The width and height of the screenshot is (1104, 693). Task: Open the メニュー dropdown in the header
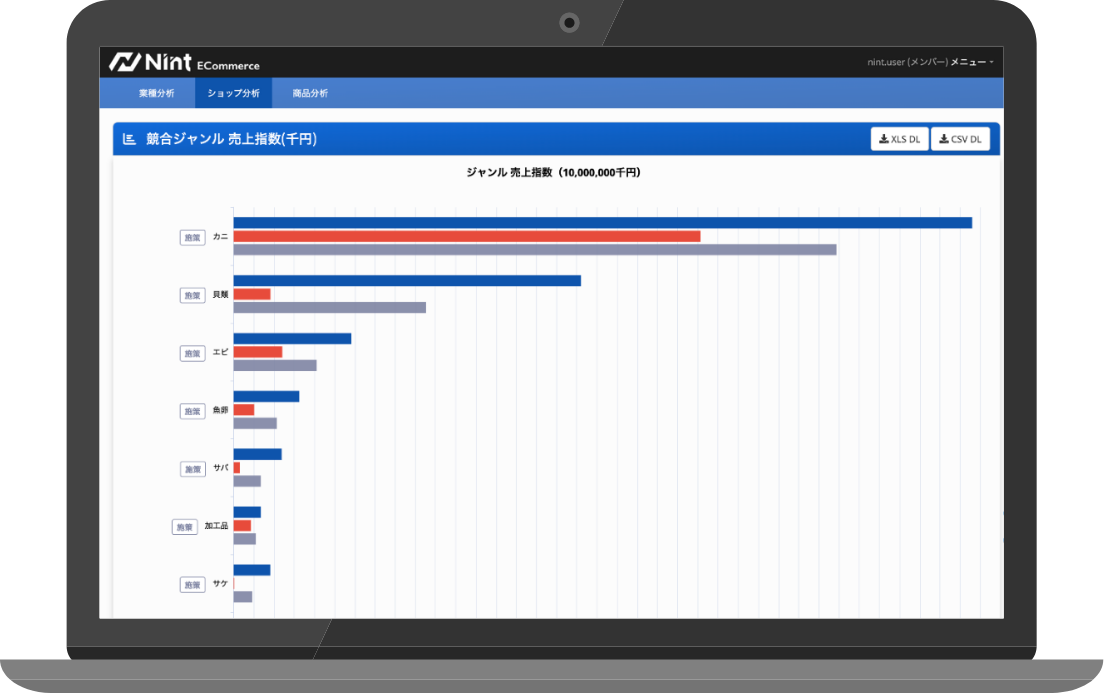pyautogui.click(x=970, y=62)
